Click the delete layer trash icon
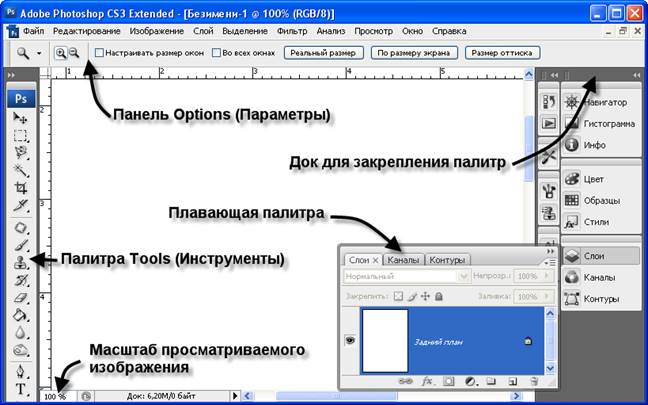648x405 pixels. (534, 381)
